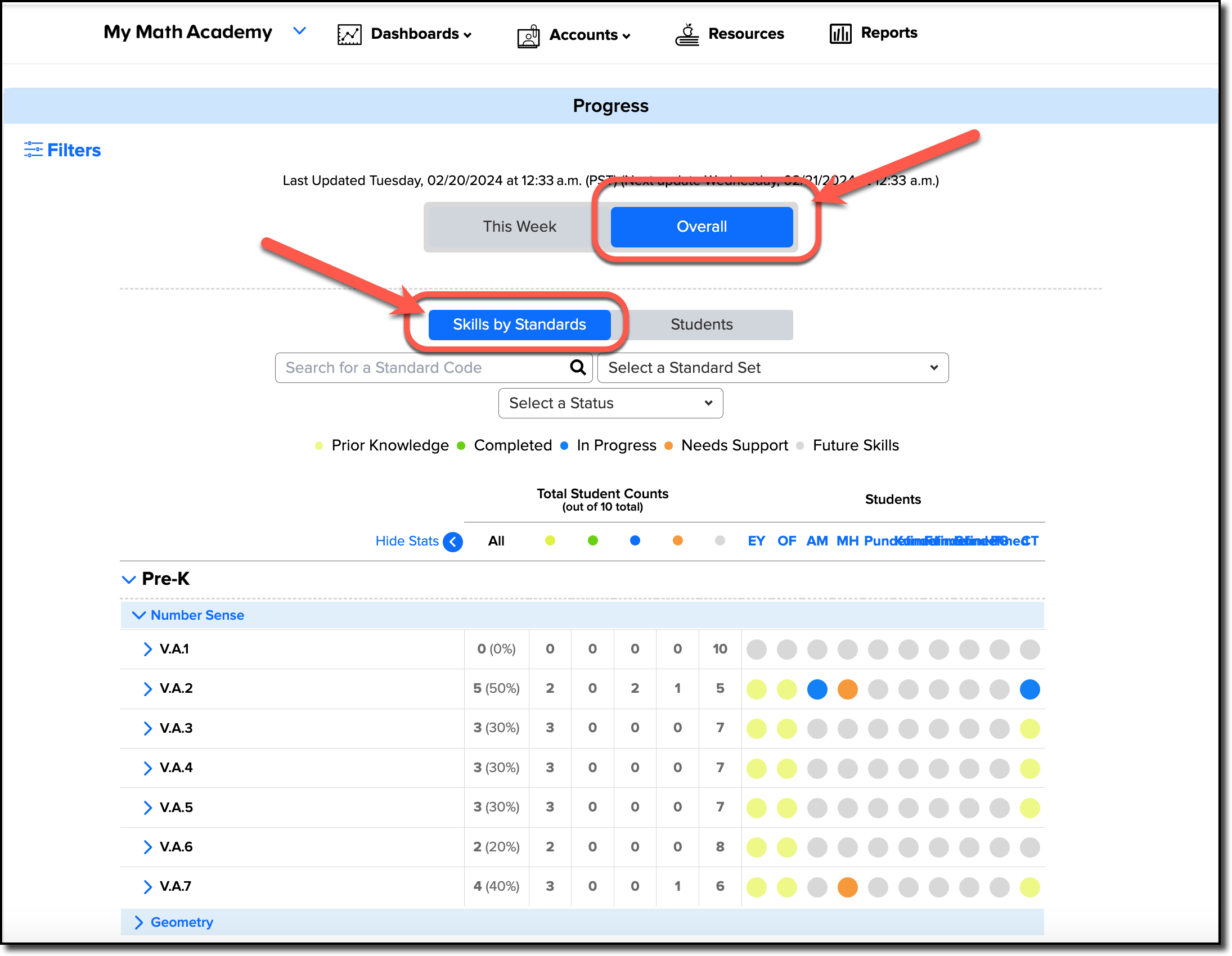
Task: Open the My Math Academy dropdown chevron
Action: pyautogui.click(x=299, y=31)
